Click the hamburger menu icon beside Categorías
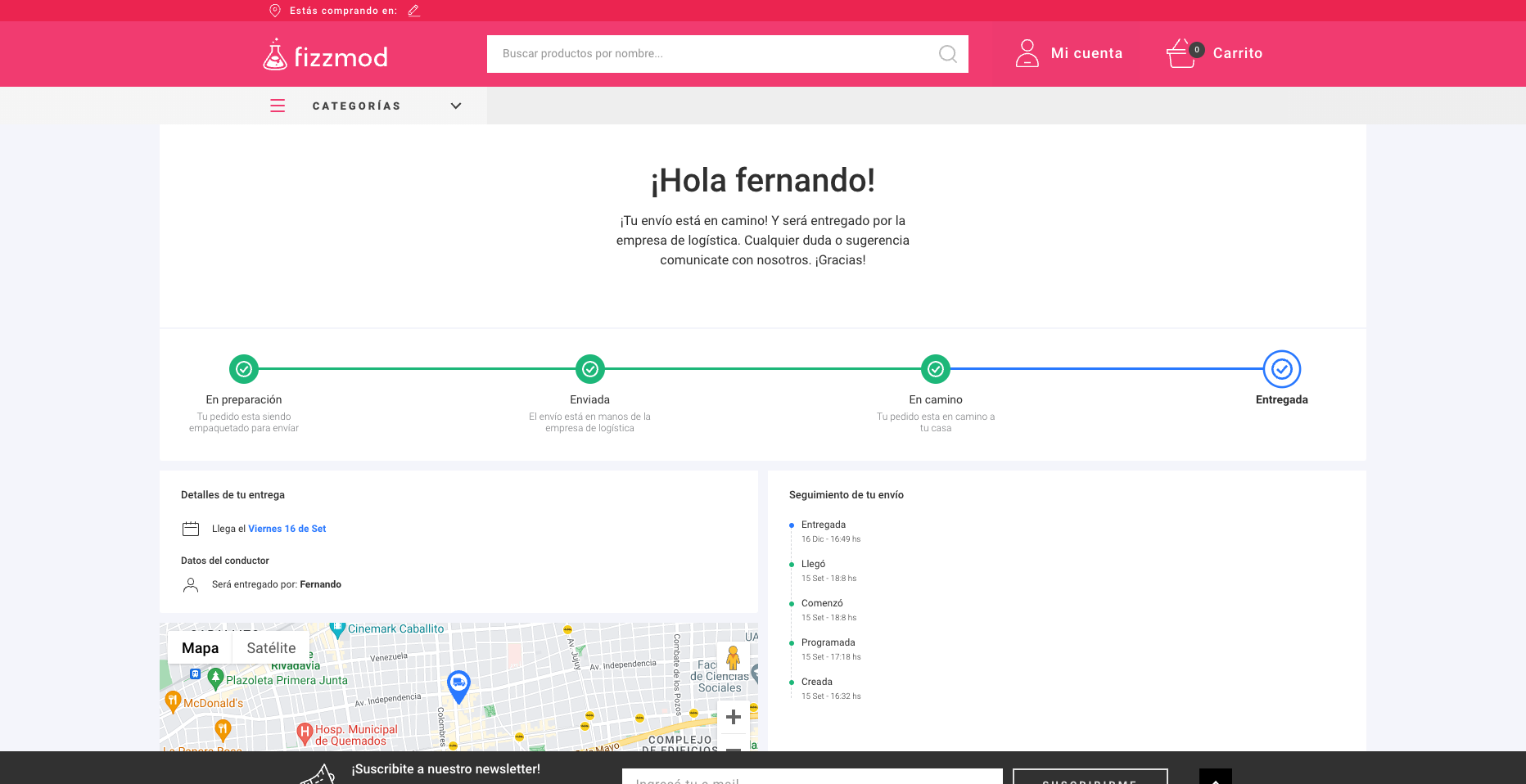Viewport: 1526px width, 784px height. 278,106
